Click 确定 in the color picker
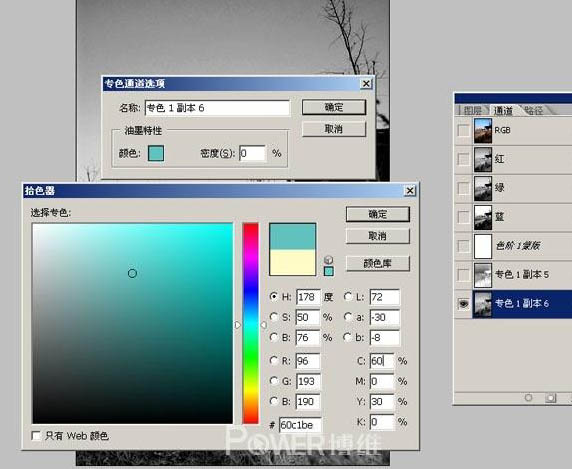 coord(378,214)
